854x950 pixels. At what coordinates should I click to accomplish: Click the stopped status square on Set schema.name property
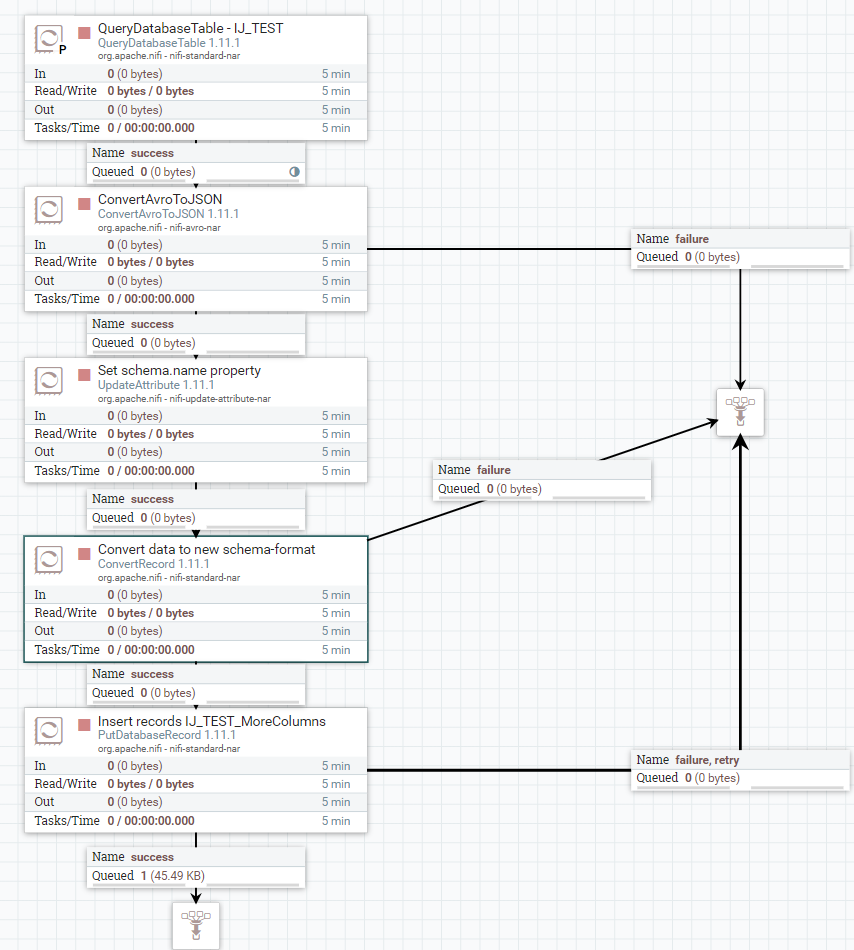(x=84, y=375)
